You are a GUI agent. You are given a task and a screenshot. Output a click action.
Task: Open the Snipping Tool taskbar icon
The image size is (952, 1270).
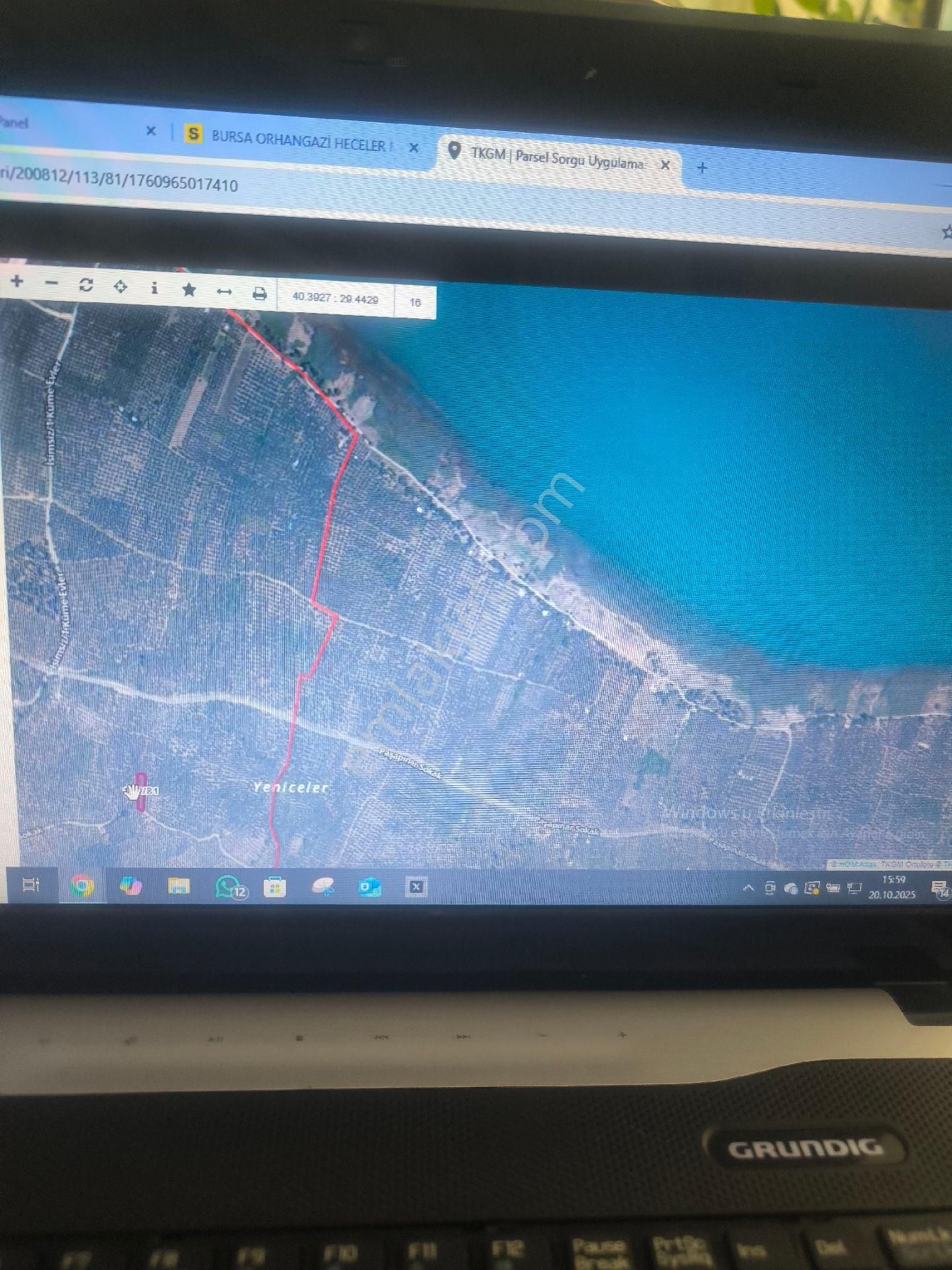pos(323,886)
